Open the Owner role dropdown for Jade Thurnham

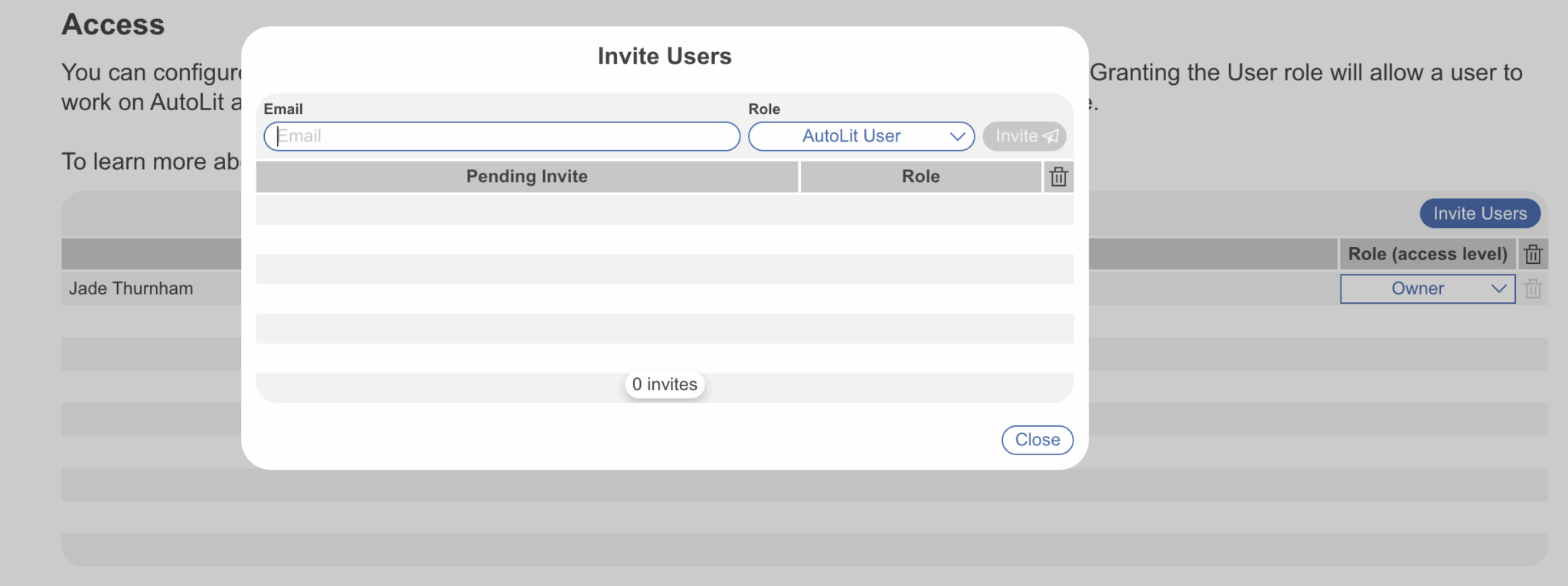click(x=1428, y=289)
